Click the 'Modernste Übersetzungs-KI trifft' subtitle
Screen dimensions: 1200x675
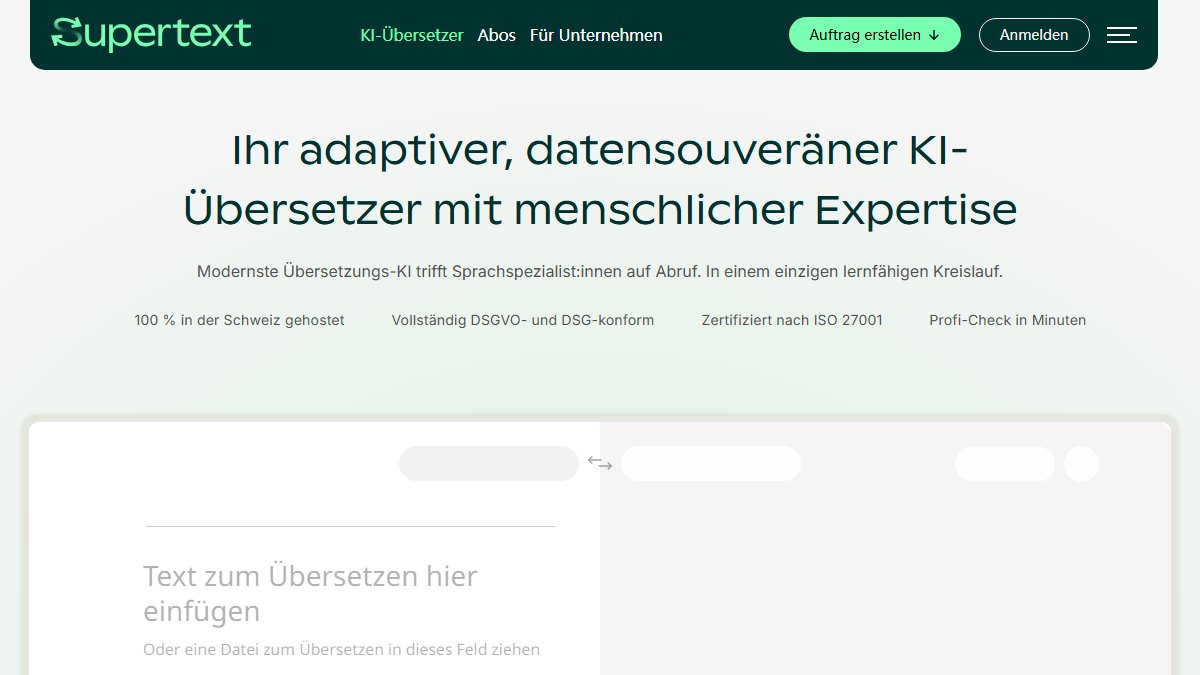pyautogui.click(x=600, y=271)
